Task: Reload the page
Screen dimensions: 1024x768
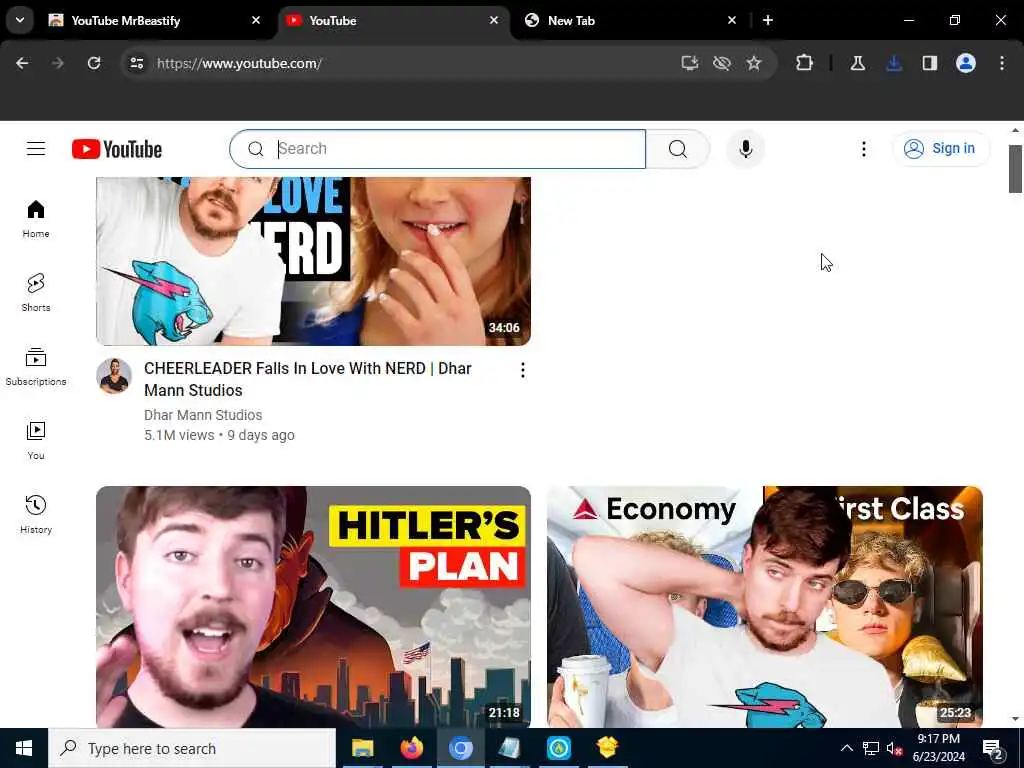Action: [94, 63]
